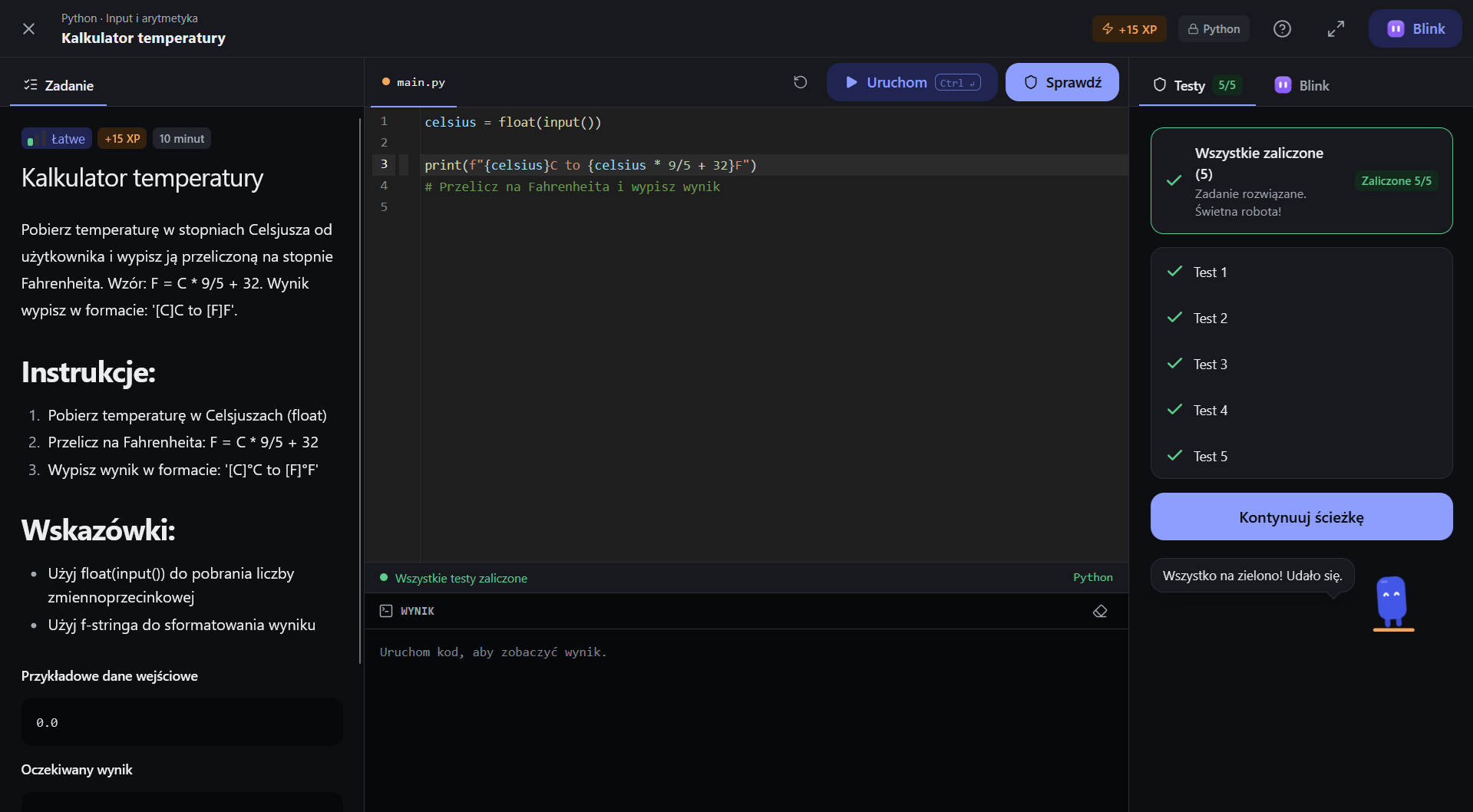Clear output with the eraser icon
Image resolution: width=1473 pixels, height=812 pixels.
point(1100,611)
